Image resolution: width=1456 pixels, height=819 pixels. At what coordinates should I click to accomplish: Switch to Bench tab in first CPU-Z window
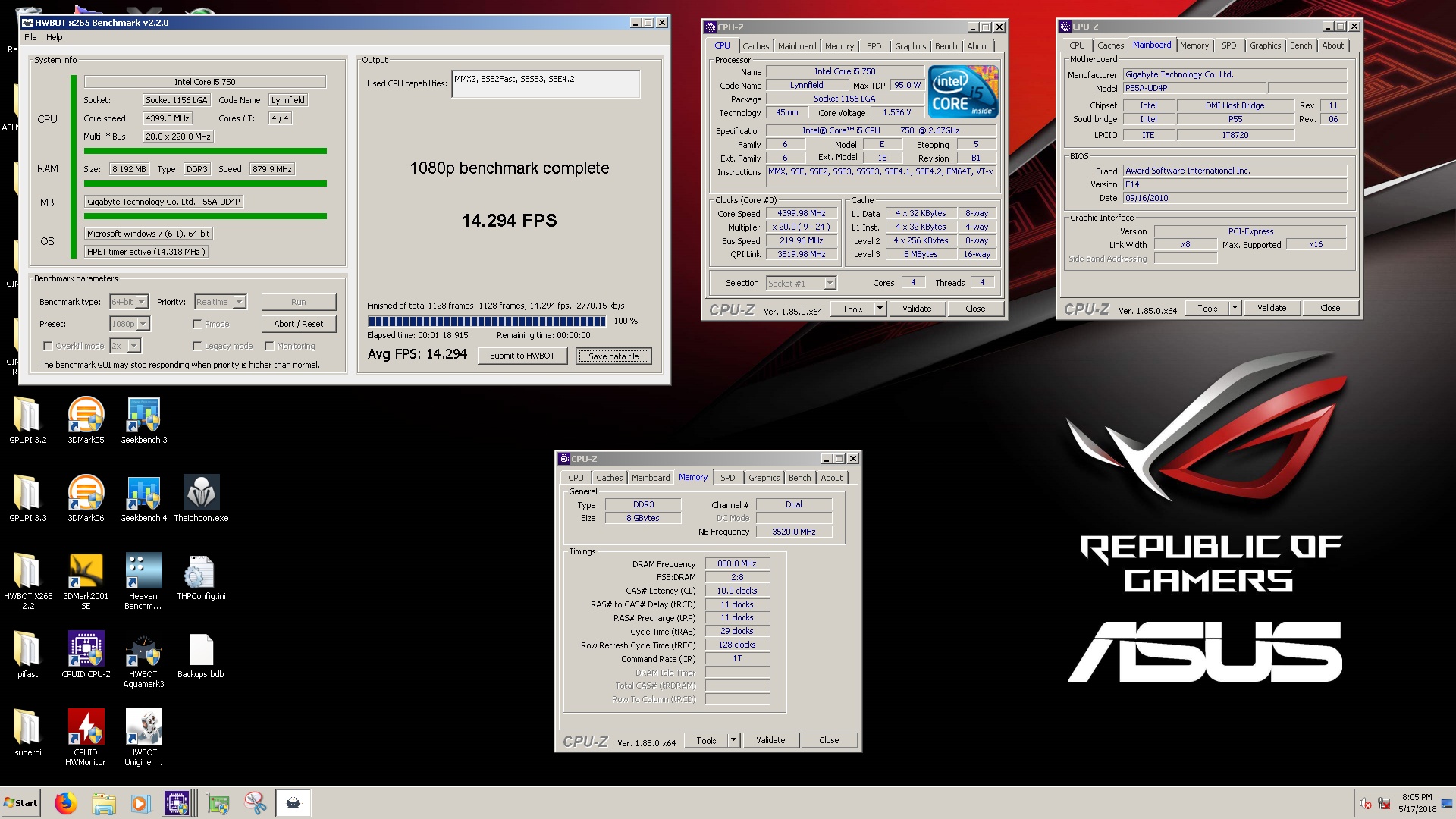pos(946,46)
